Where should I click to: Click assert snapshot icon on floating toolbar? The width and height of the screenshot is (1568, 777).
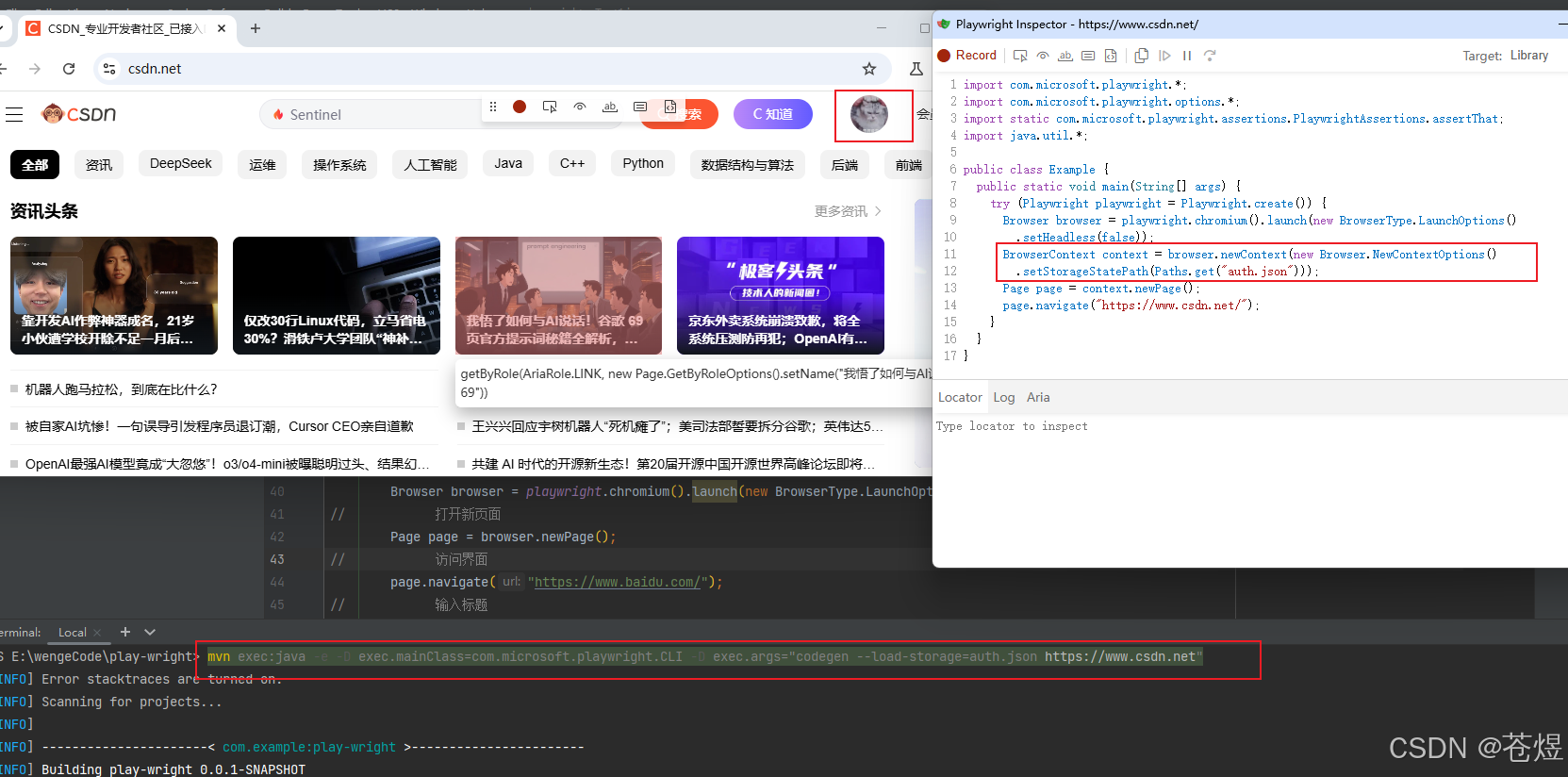click(x=670, y=107)
